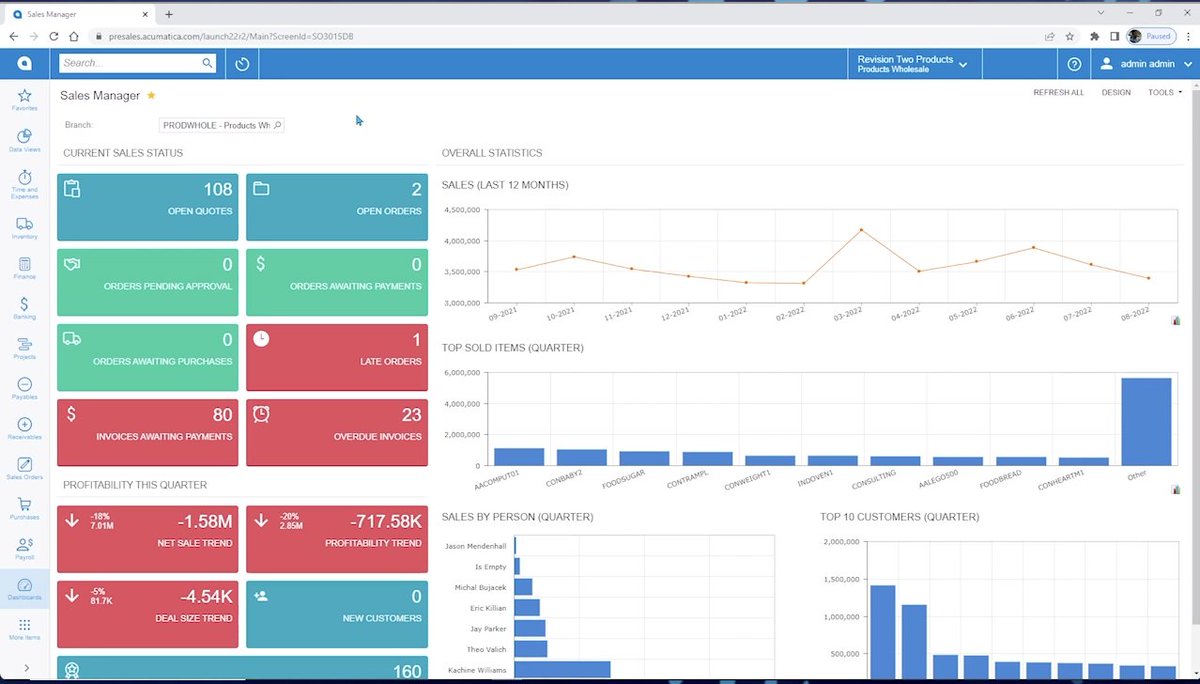
Task: Open Purchases workspace
Action: [25, 508]
